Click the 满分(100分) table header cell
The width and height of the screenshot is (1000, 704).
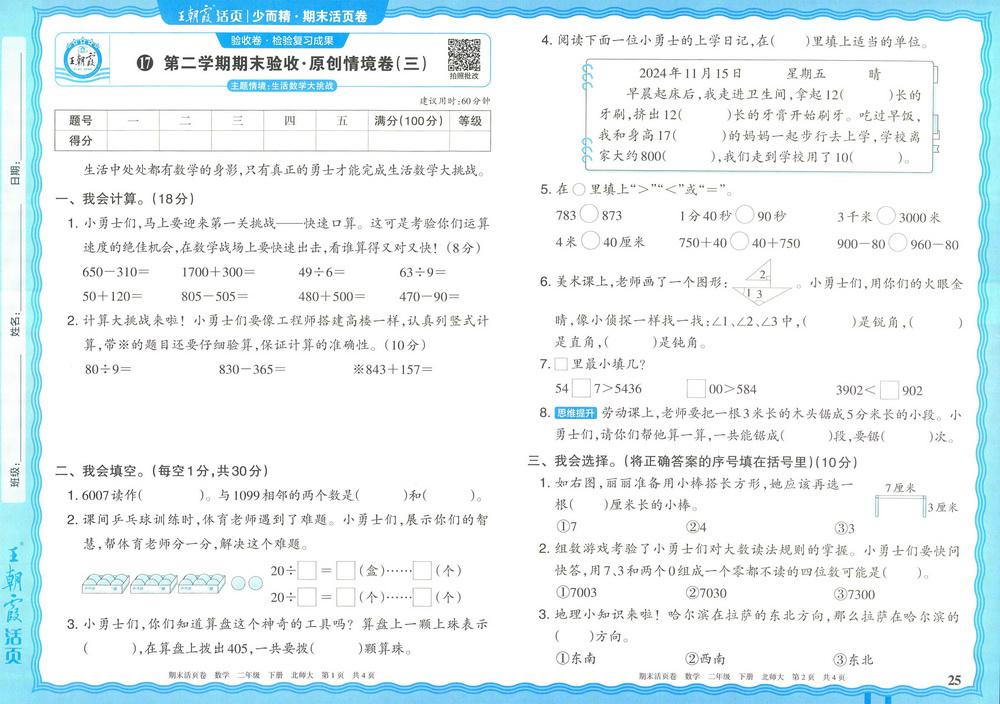[409, 121]
